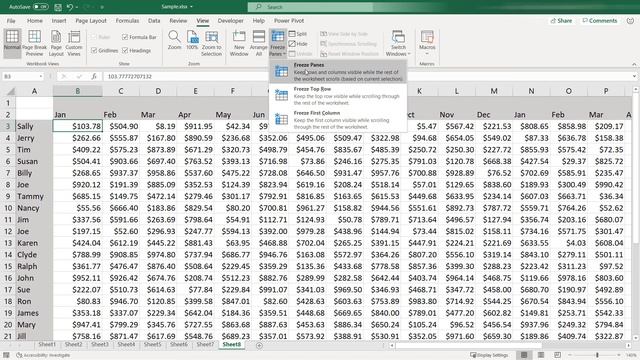Switch to the Formulas tab

tap(127, 20)
